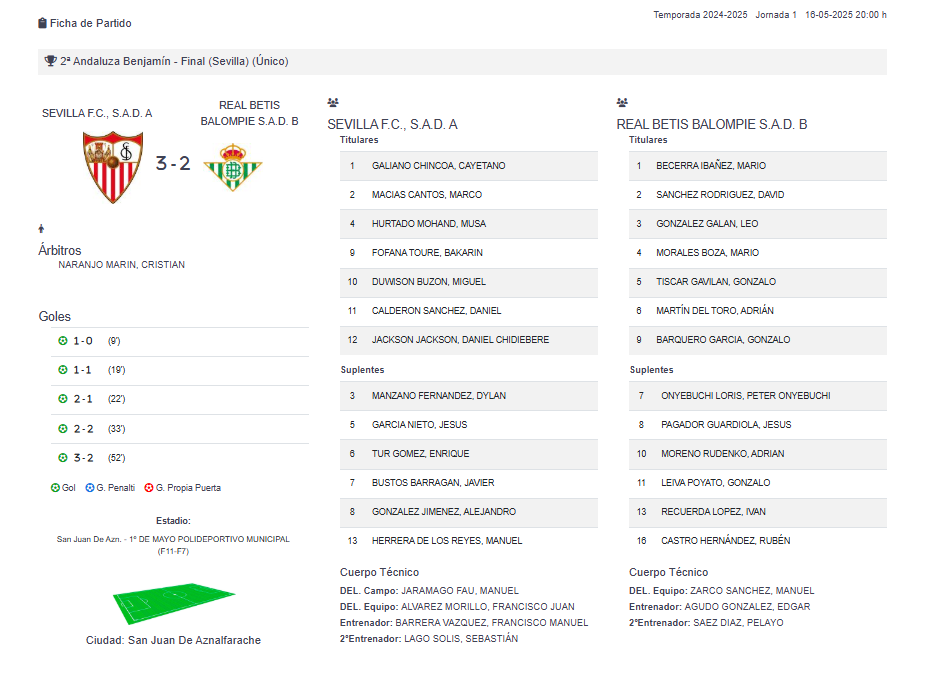Click the REAL BETIS BALOMPIE S.A.D. B lineup heading

[712, 125]
